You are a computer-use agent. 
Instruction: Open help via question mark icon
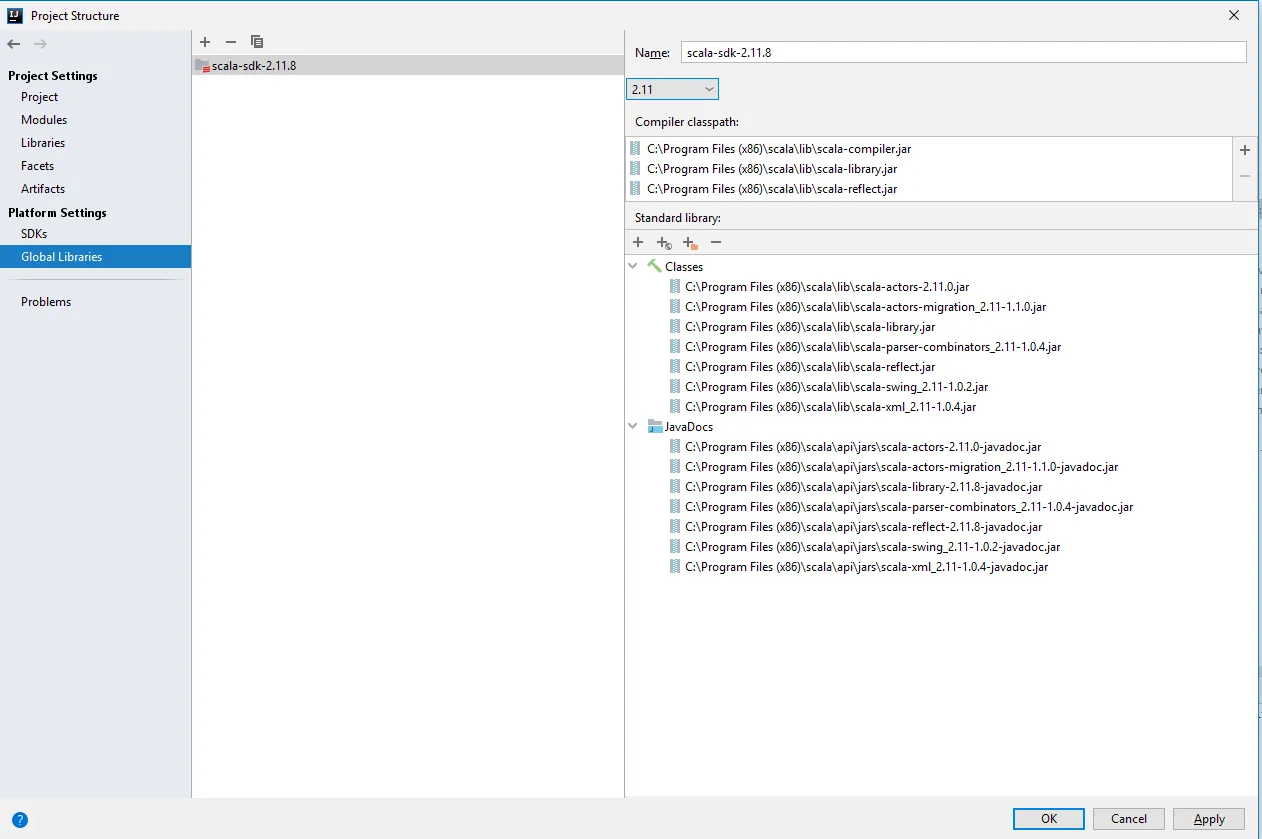pos(20,820)
